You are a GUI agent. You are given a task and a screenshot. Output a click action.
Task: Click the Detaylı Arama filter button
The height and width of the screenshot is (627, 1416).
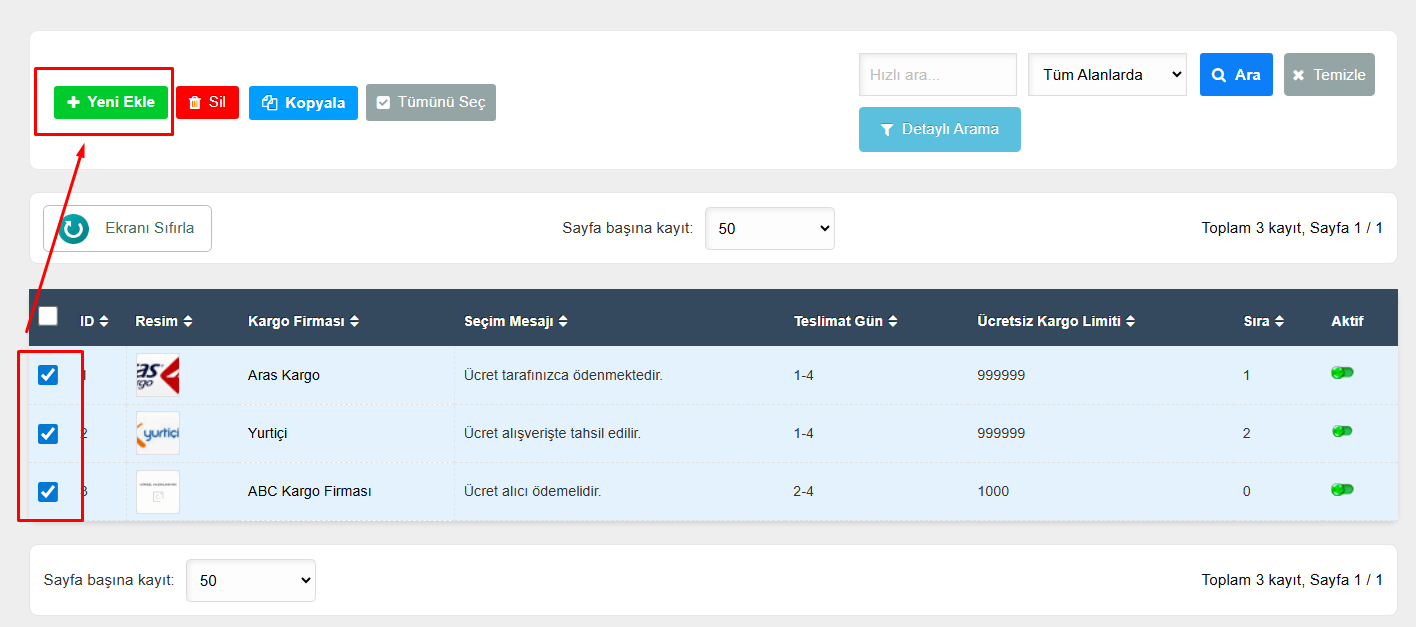click(x=939, y=130)
